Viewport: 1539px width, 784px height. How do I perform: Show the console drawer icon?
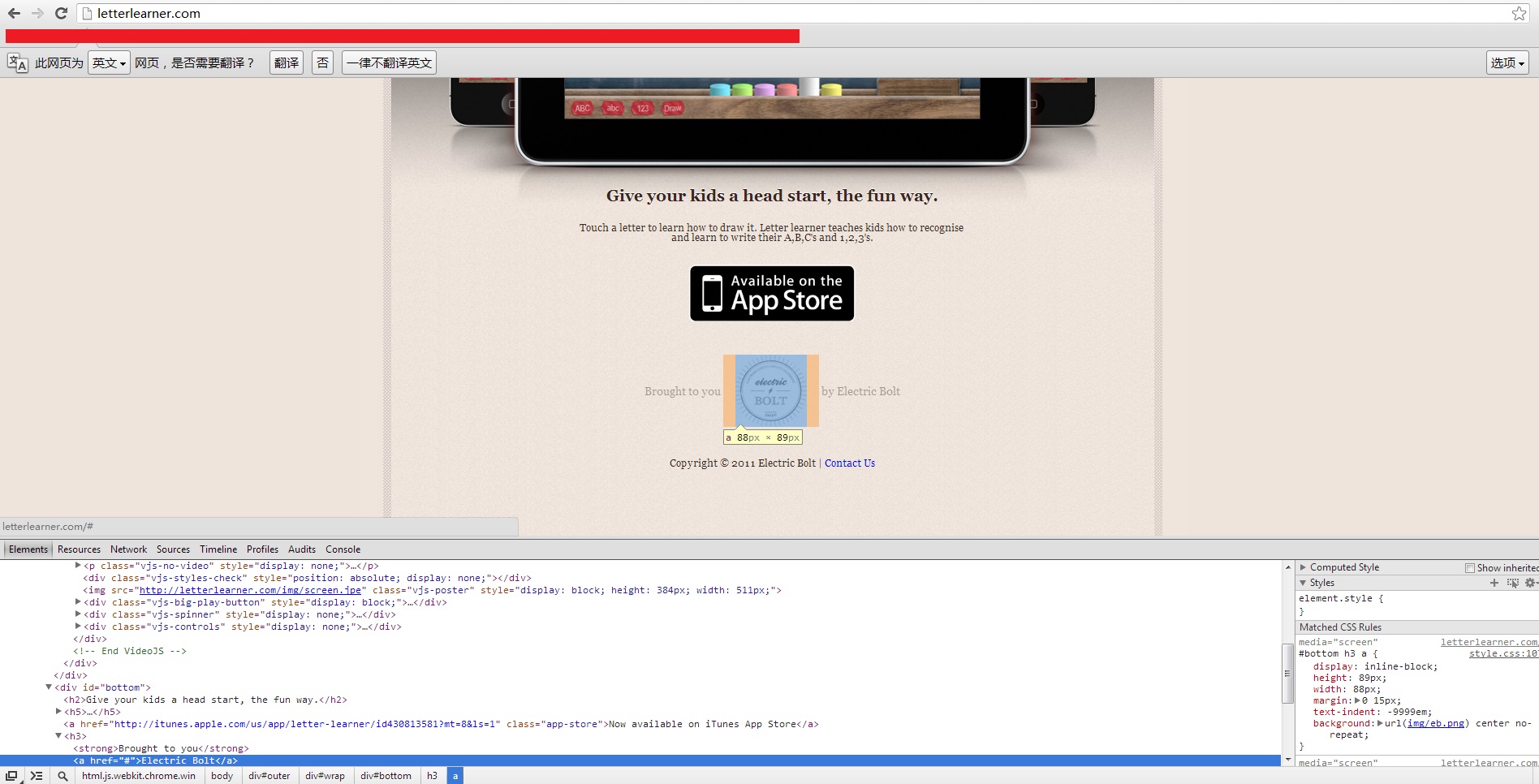(x=37, y=776)
